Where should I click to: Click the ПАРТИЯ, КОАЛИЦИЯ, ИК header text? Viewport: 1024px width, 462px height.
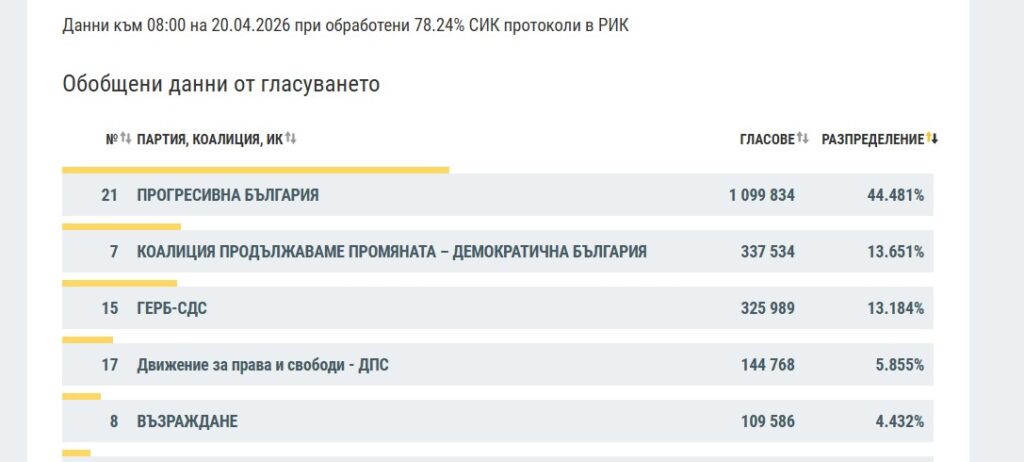coord(209,140)
